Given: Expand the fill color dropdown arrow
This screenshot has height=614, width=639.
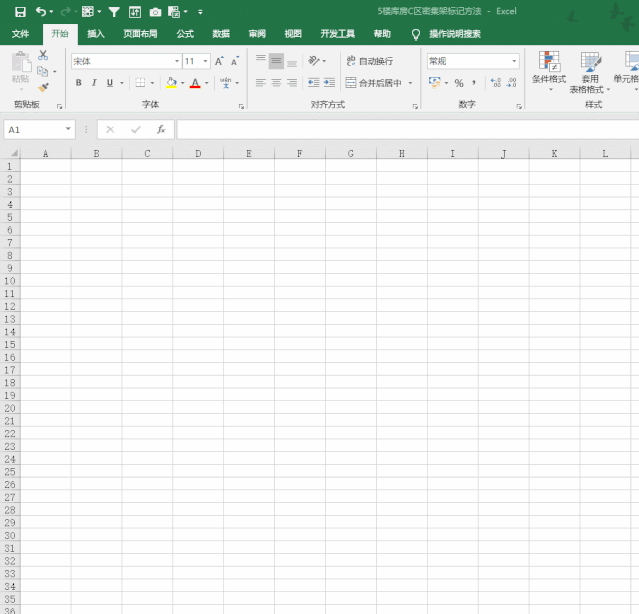Looking at the screenshot, I should click(x=183, y=83).
